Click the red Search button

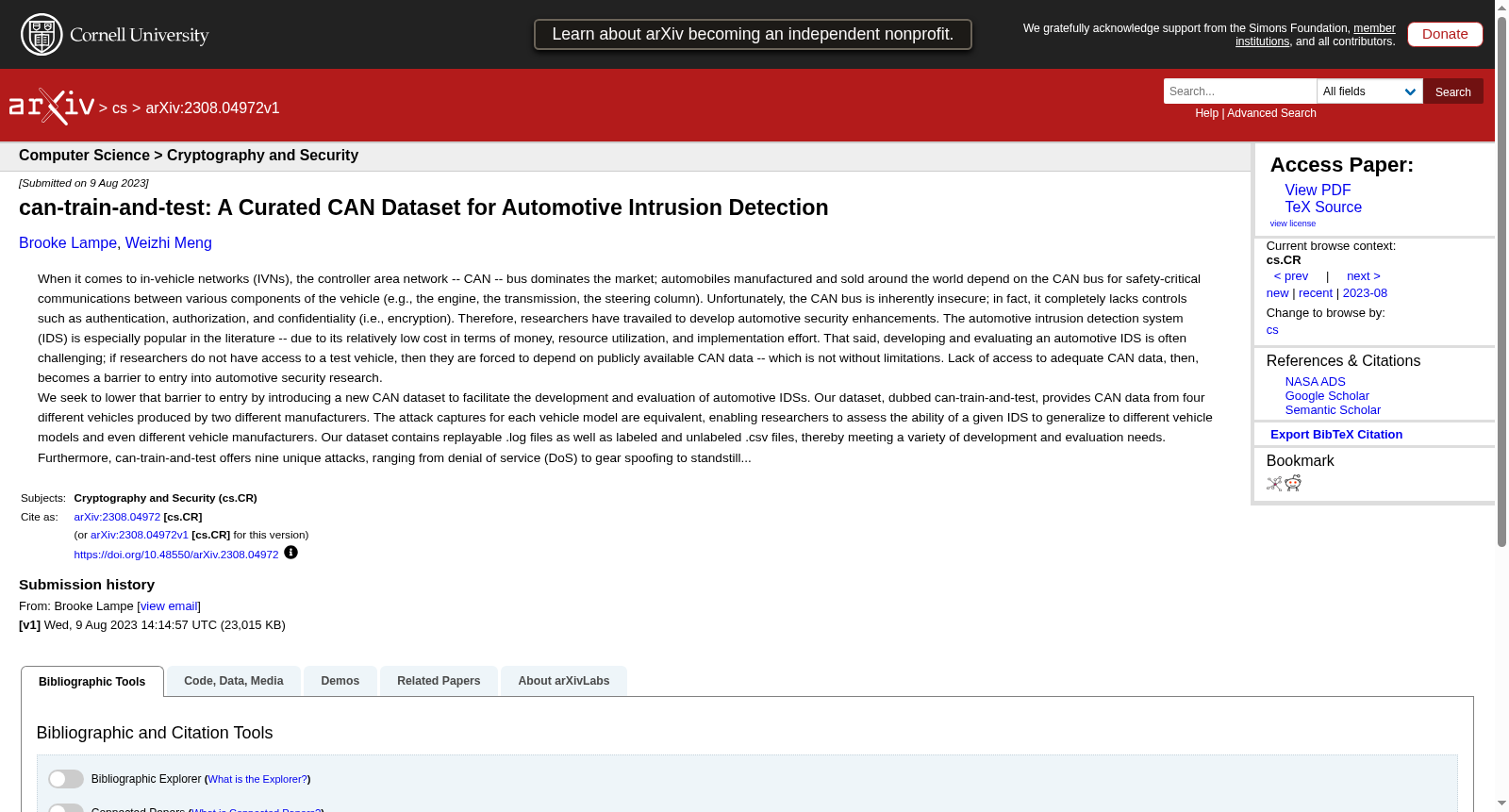pyautogui.click(x=1453, y=91)
